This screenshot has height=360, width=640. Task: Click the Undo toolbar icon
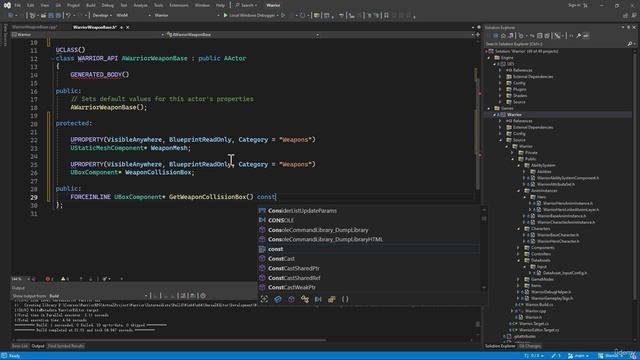click(x=68, y=15)
